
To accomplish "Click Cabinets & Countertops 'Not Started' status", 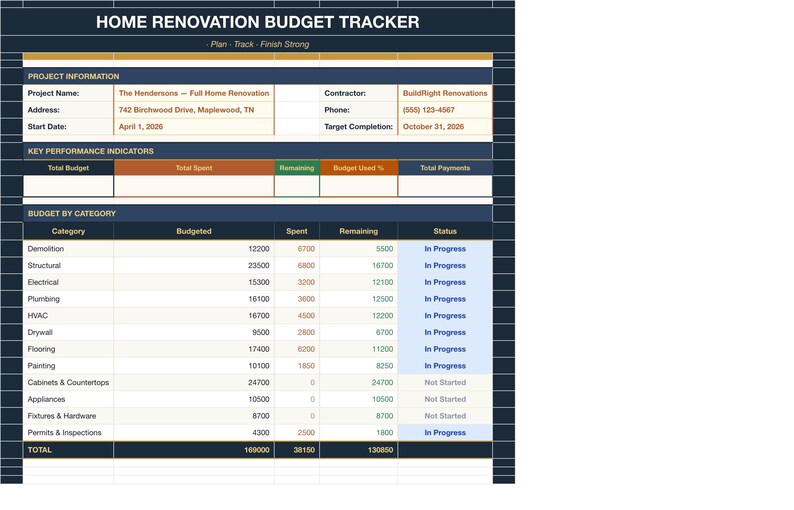I will (445, 382).
